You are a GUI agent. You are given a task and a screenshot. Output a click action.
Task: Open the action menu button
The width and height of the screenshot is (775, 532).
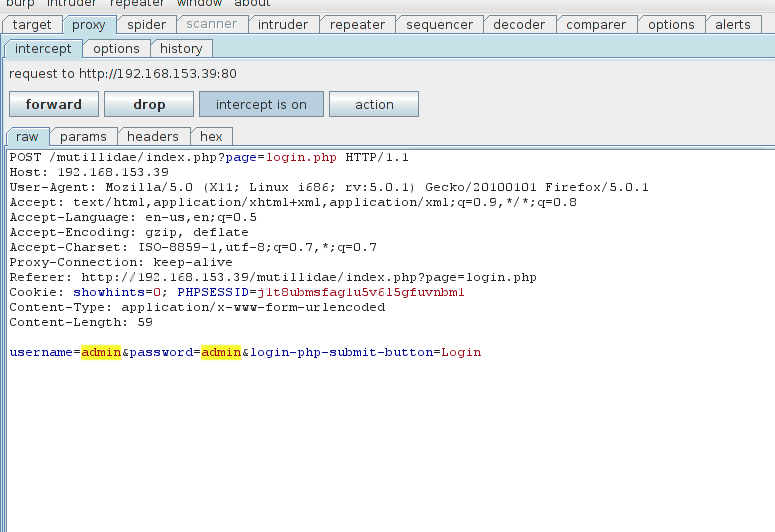374,104
